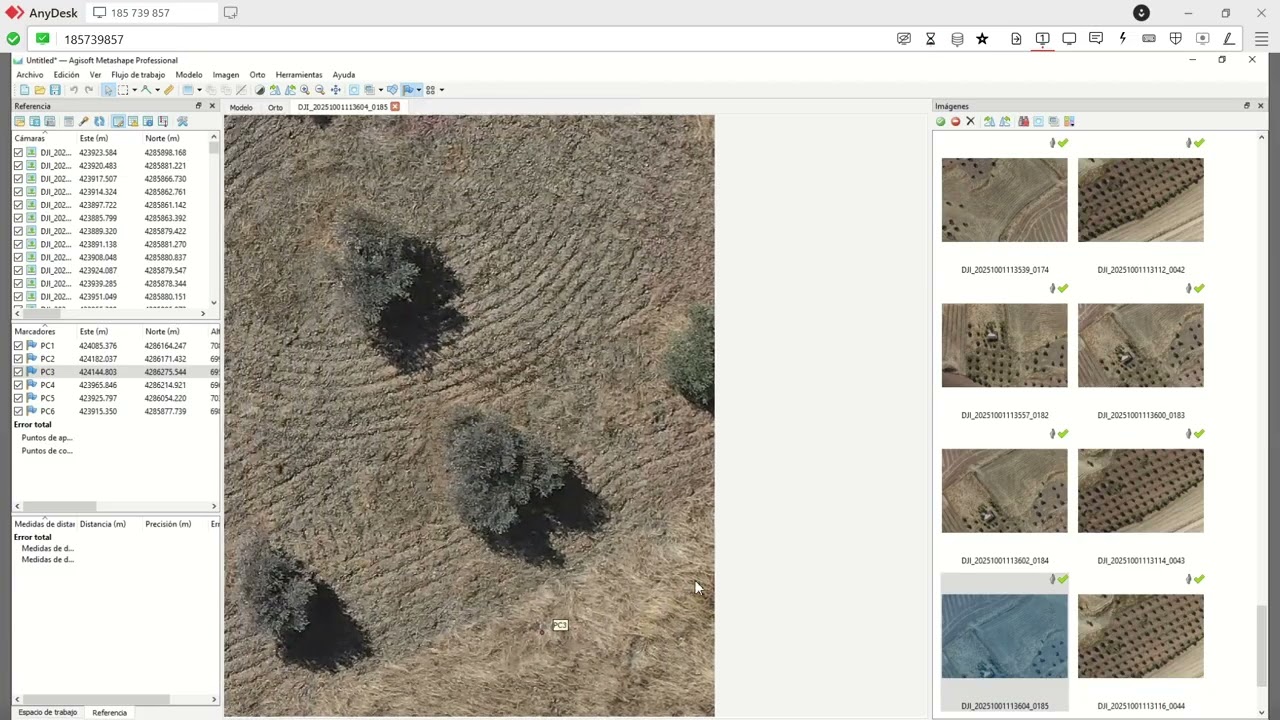Remove selected images X icon
Screen dimensions: 1280x720
point(970,121)
